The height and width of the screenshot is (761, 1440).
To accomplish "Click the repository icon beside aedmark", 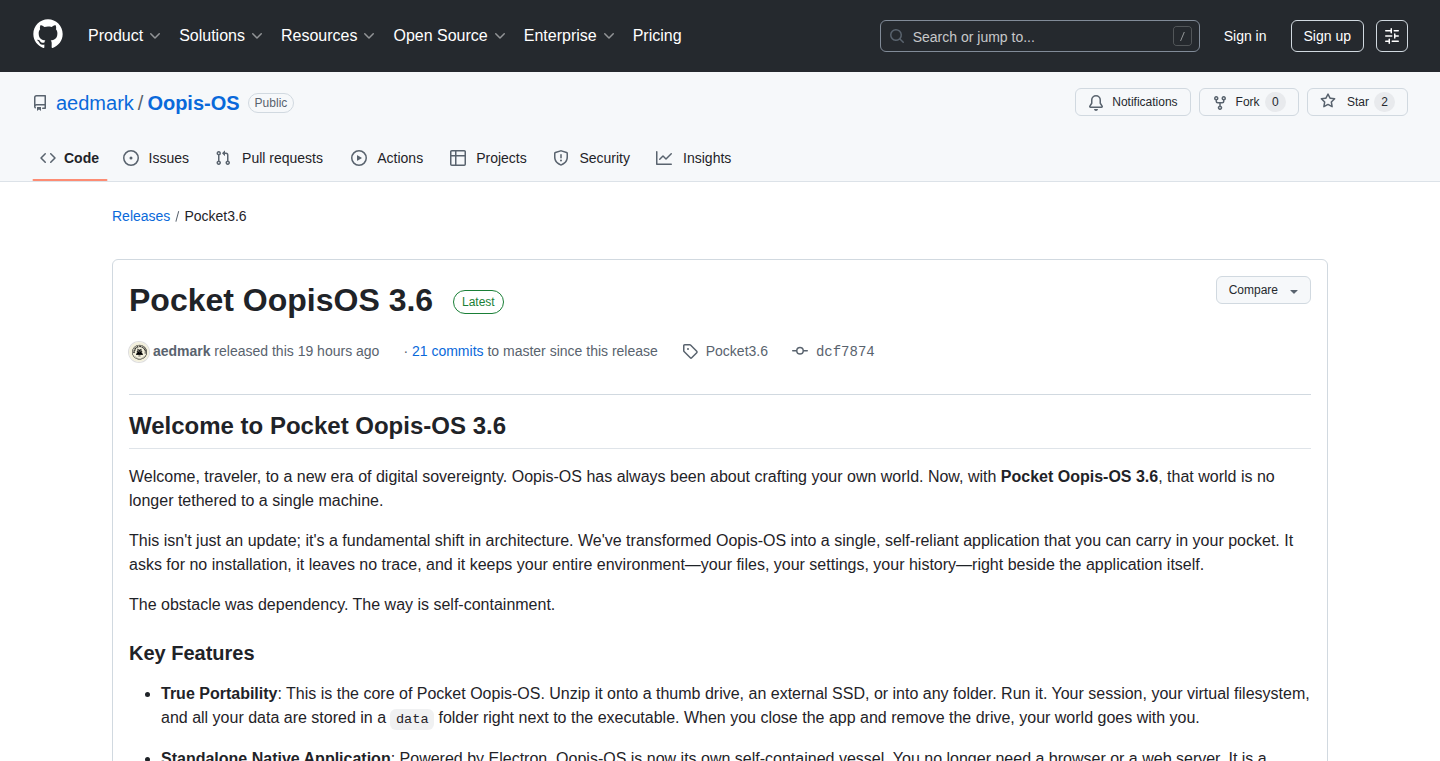I will click(x=40, y=103).
